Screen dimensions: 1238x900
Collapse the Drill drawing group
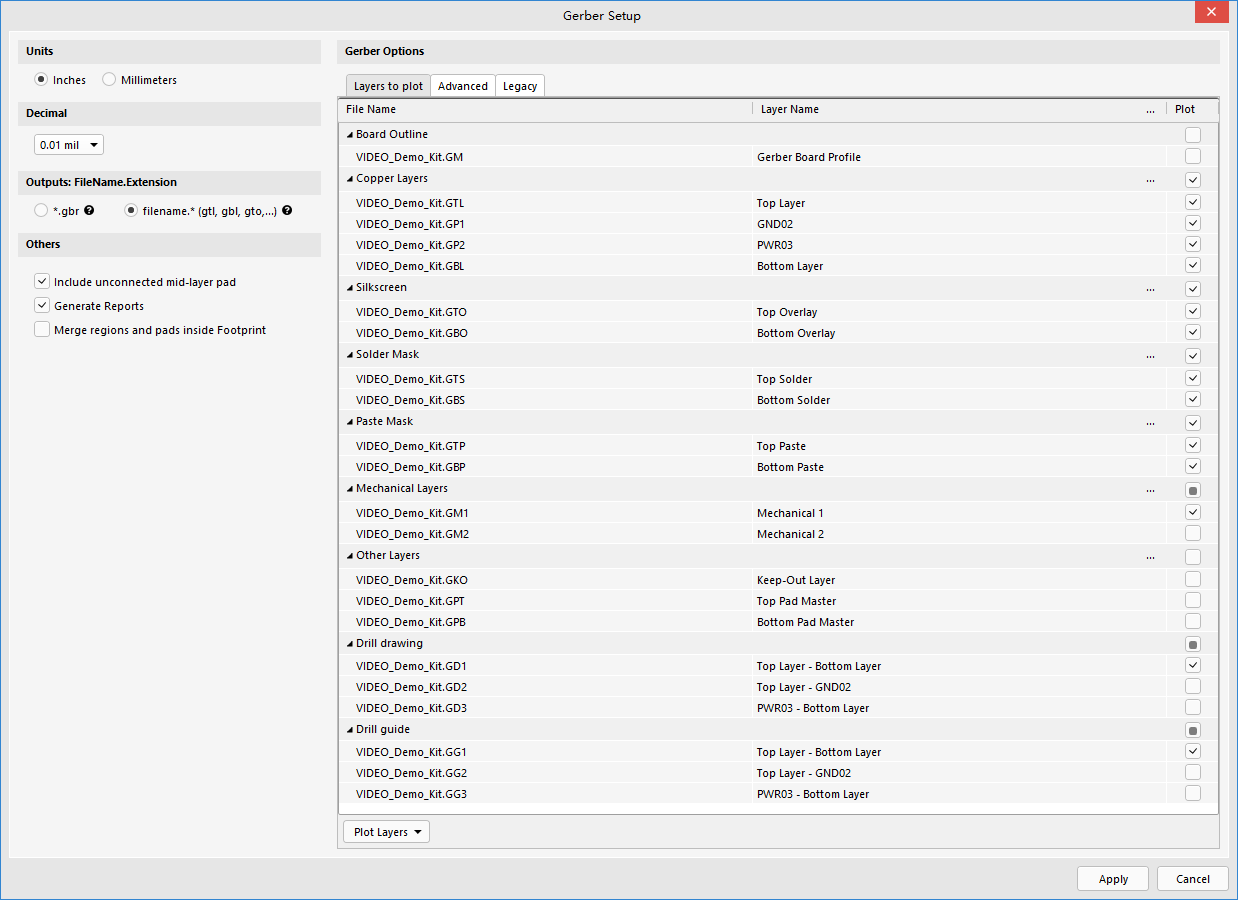point(350,644)
